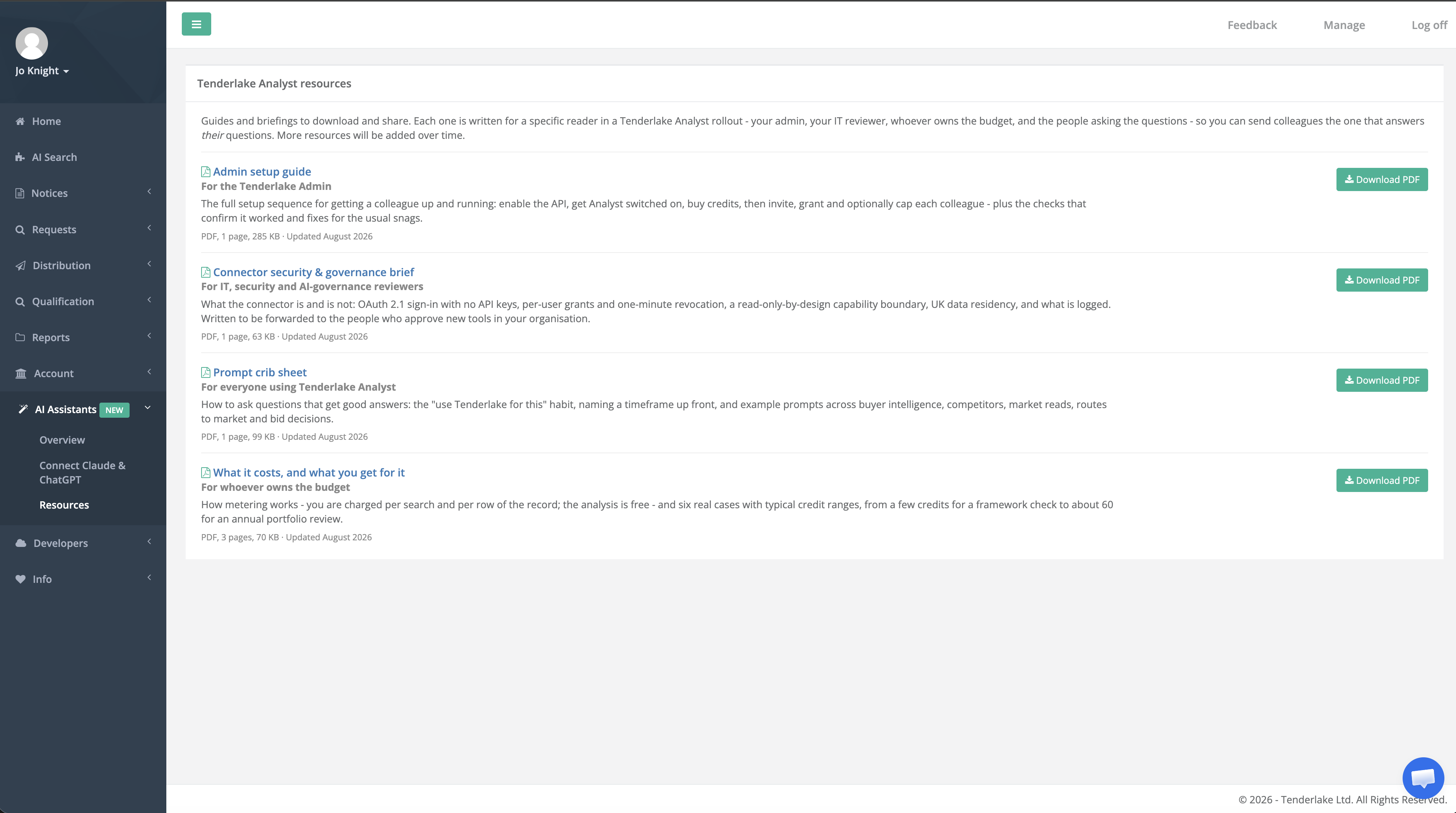The width and height of the screenshot is (1456, 813).
Task: Download the Prompt crib sheet PDF
Action: (1382, 380)
